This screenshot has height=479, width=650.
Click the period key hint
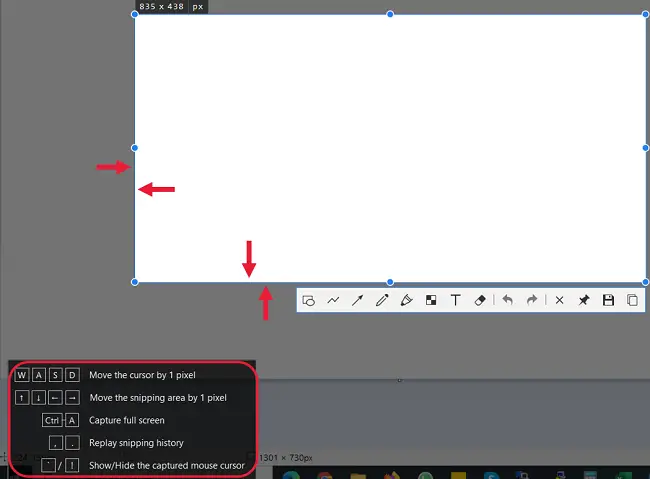click(x=72, y=443)
